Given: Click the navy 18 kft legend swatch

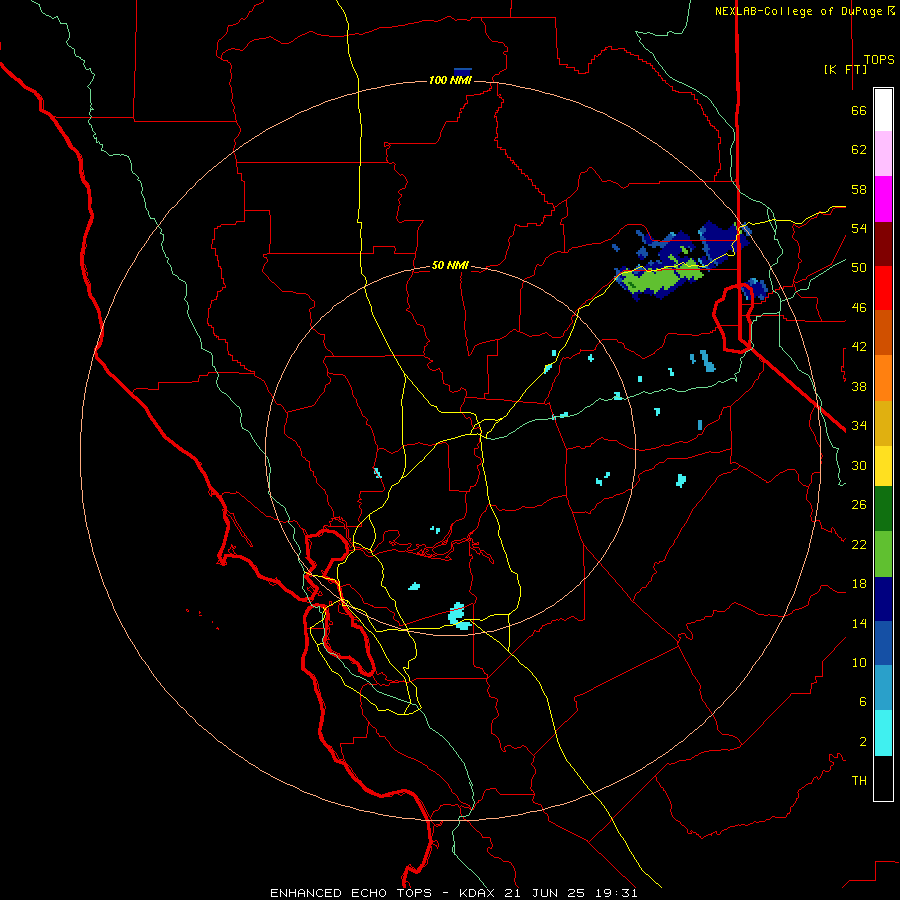Looking at the screenshot, I should tap(883, 599).
